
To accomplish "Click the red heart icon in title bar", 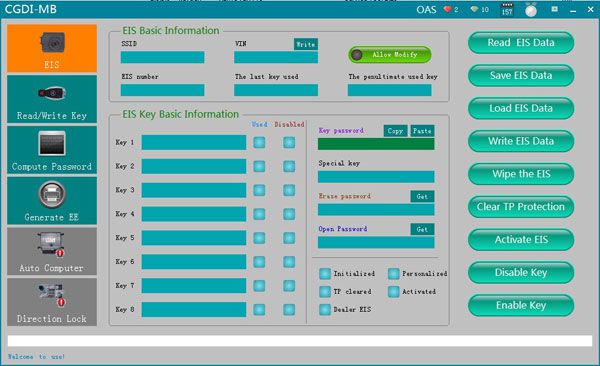I will (x=447, y=9).
